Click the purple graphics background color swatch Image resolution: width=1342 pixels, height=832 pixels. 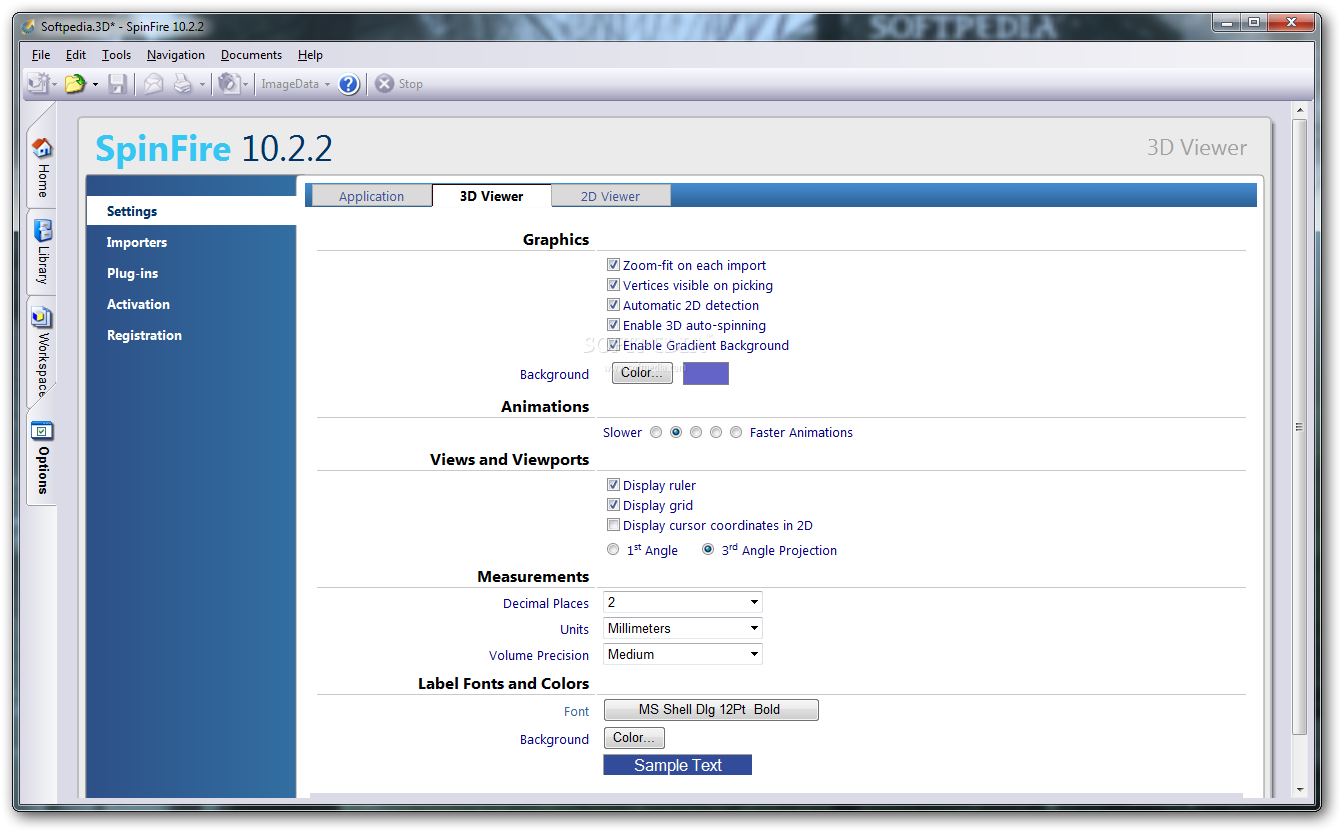click(706, 374)
